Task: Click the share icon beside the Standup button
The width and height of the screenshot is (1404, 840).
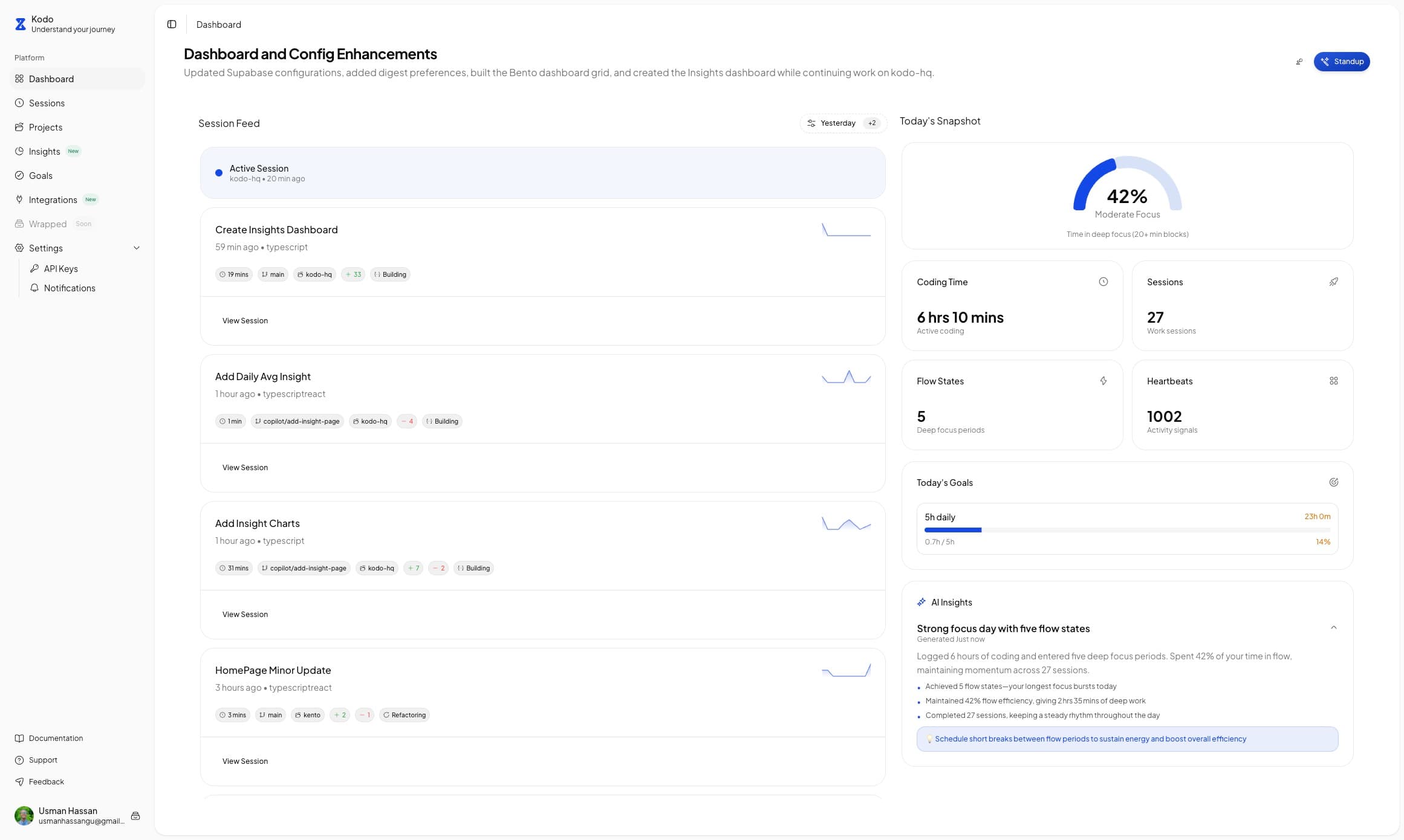Action: [x=1299, y=61]
